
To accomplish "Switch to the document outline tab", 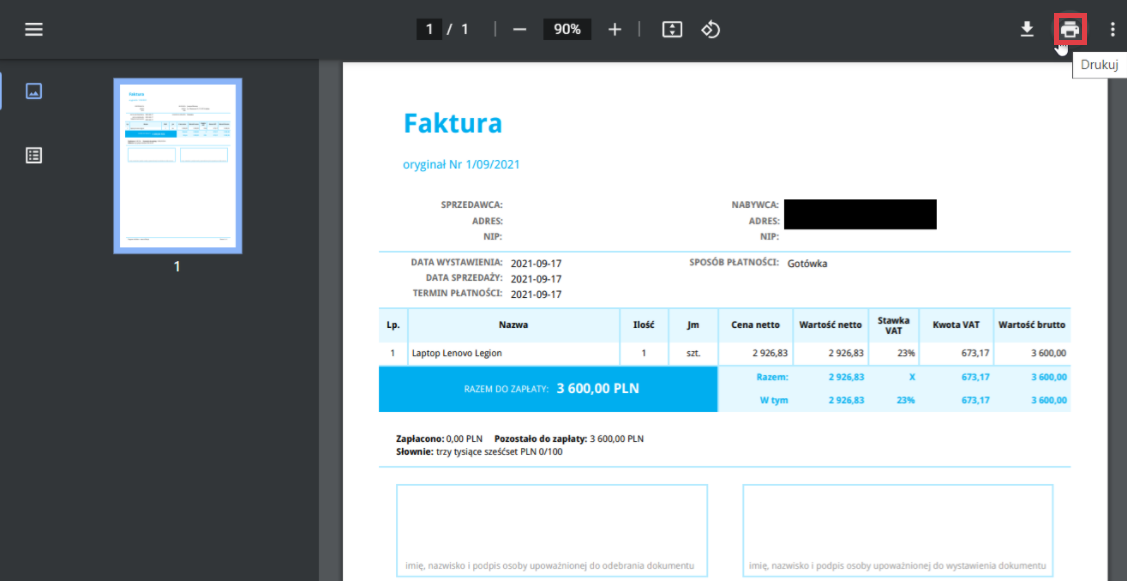I will (34, 155).
